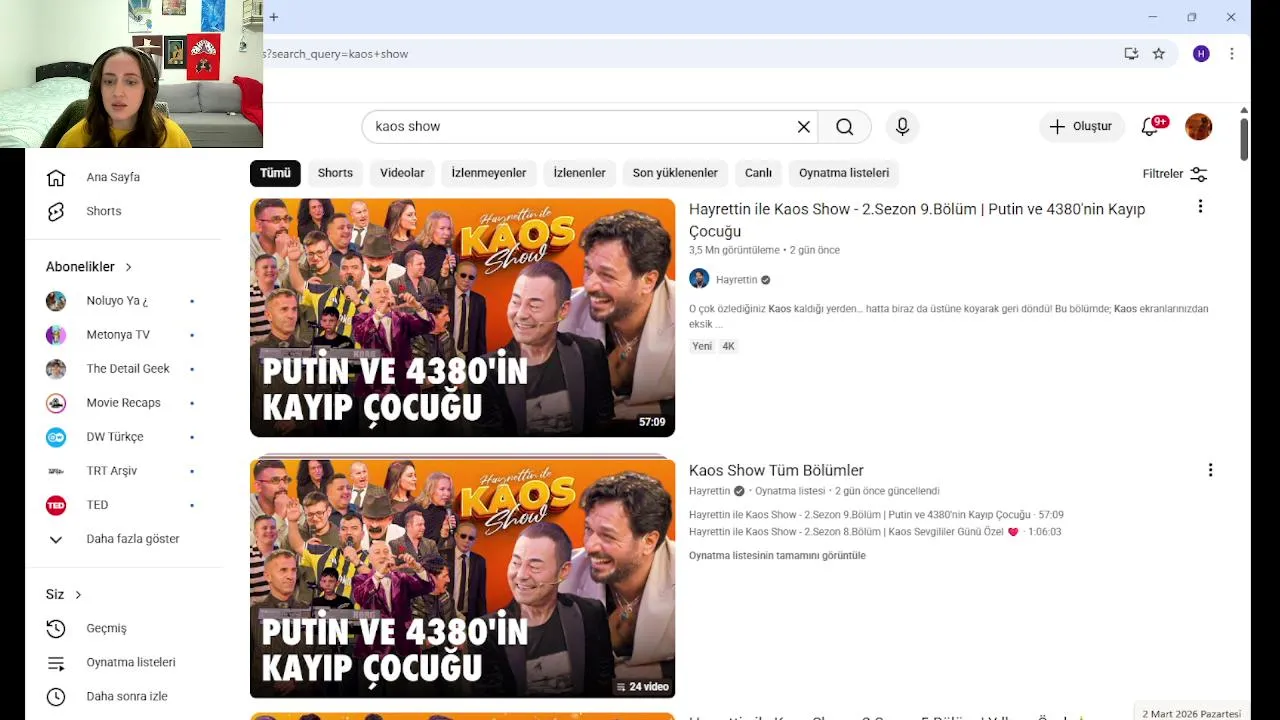Click the date 2 Mart 2026 Pazartesi
Image resolution: width=1280 pixels, height=720 pixels.
click(1191, 714)
